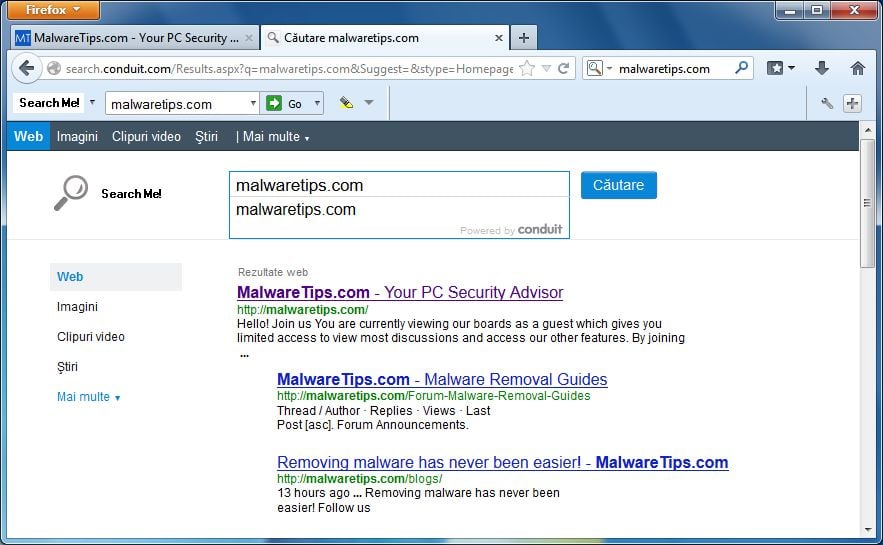The width and height of the screenshot is (883, 545).
Task: Select Imagini in the top nav bar
Action: point(77,136)
